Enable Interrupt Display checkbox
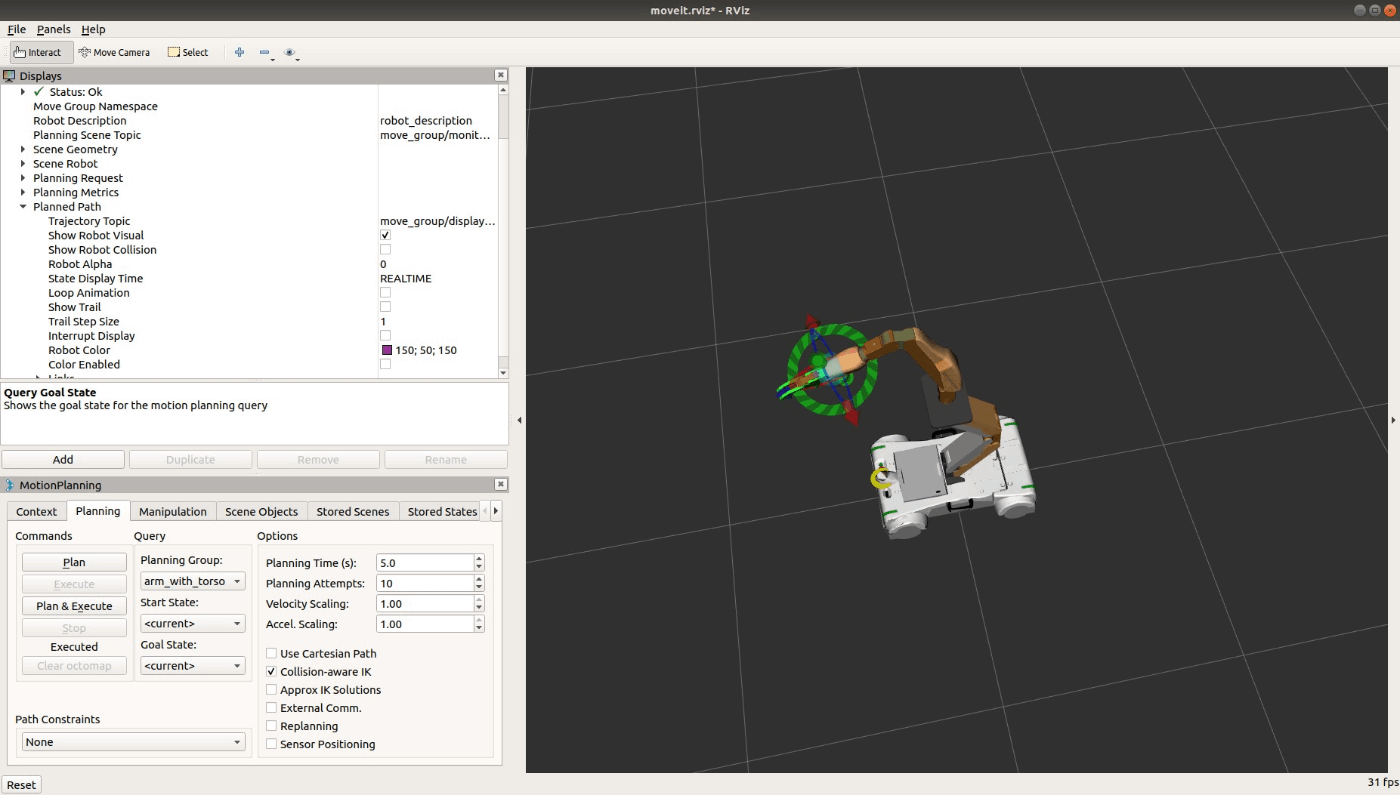The width and height of the screenshot is (1400, 795). [x=385, y=336]
